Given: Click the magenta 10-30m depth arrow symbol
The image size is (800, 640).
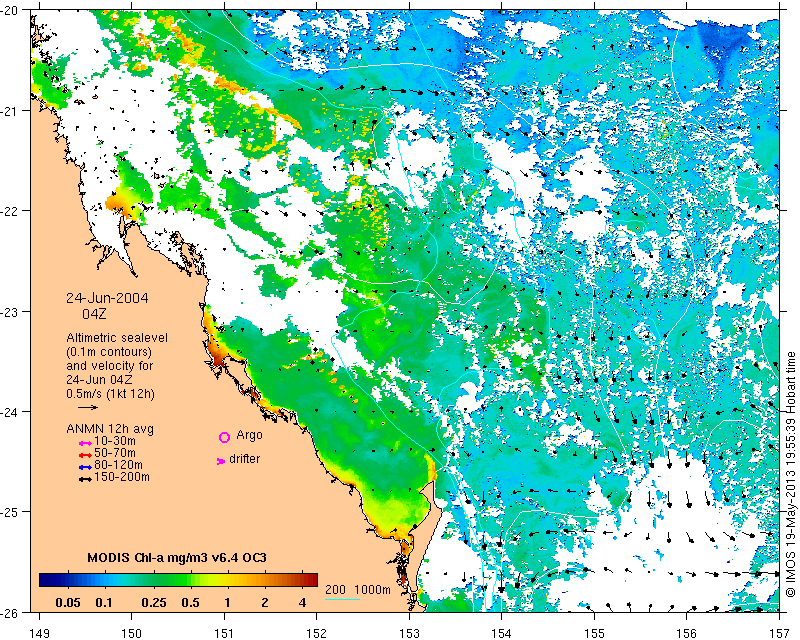Looking at the screenshot, I should 85,443.
